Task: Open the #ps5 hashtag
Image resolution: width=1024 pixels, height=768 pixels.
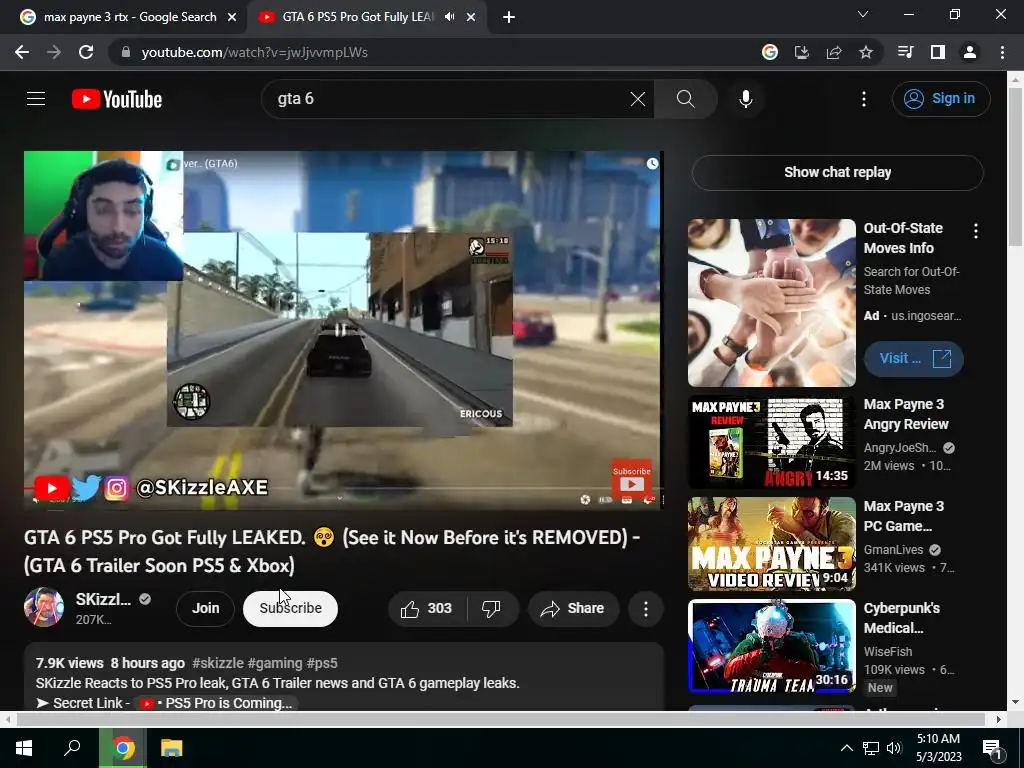Action: point(322,663)
